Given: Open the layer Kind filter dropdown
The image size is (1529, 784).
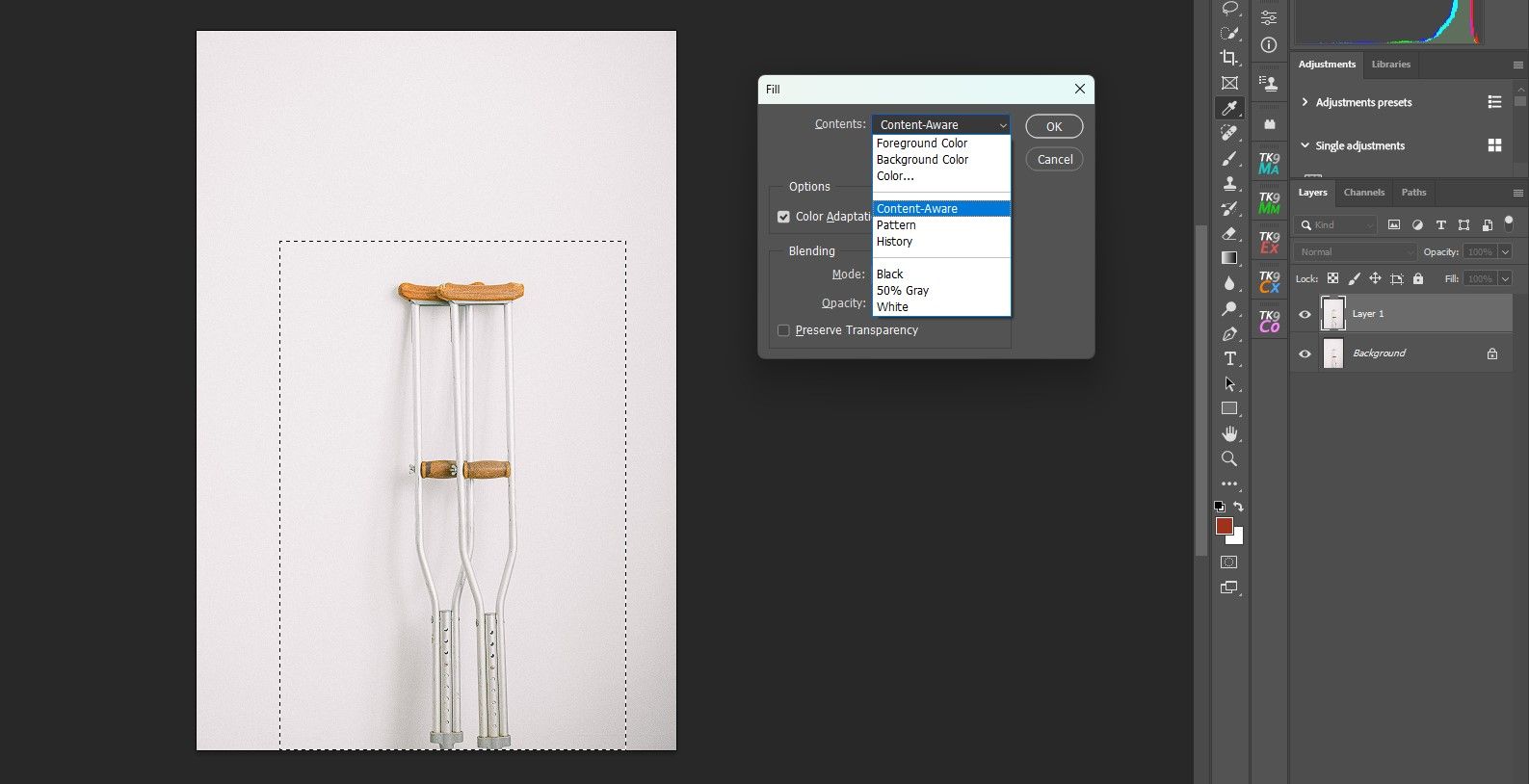Looking at the screenshot, I should pos(1337,224).
